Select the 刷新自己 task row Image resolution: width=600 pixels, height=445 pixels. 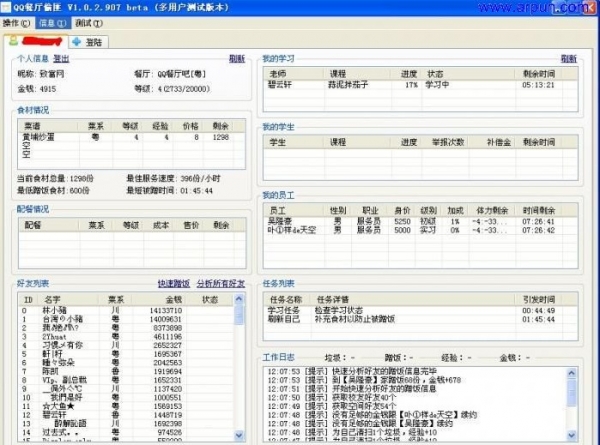point(420,319)
